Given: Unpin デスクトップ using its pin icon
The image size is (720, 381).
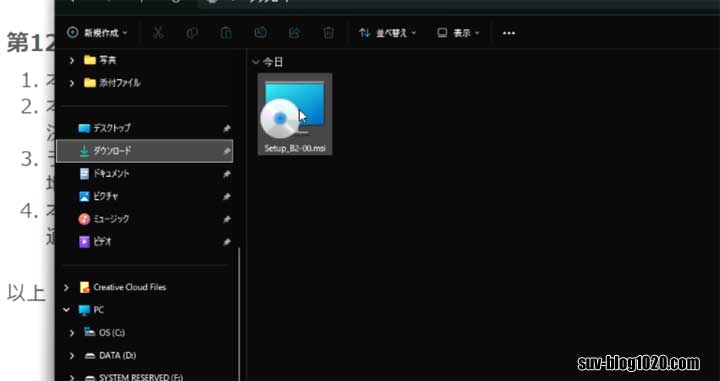Looking at the screenshot, I should coord(226,129).
